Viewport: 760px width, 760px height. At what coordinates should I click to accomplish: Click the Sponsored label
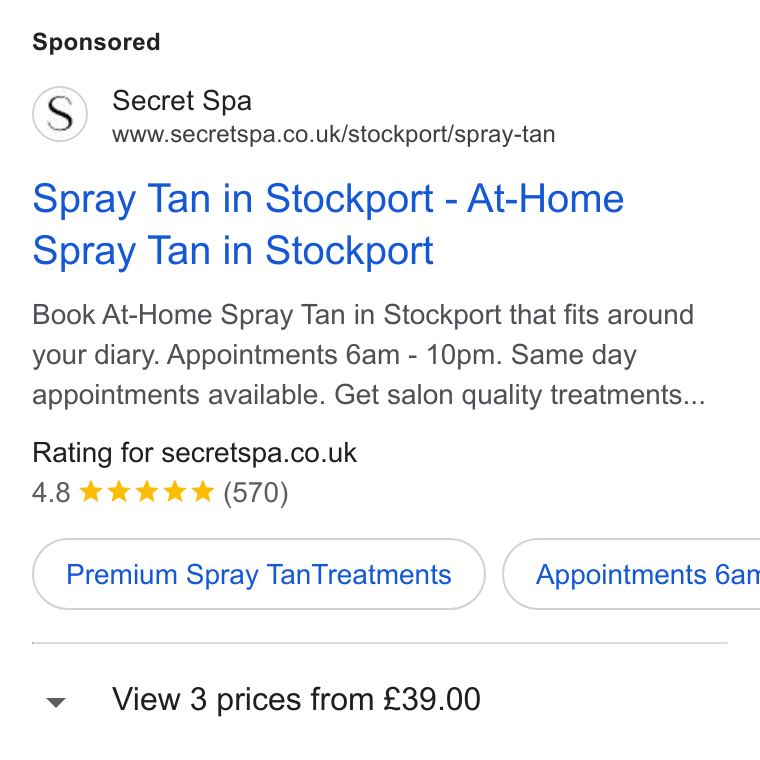tap(96, 42)
